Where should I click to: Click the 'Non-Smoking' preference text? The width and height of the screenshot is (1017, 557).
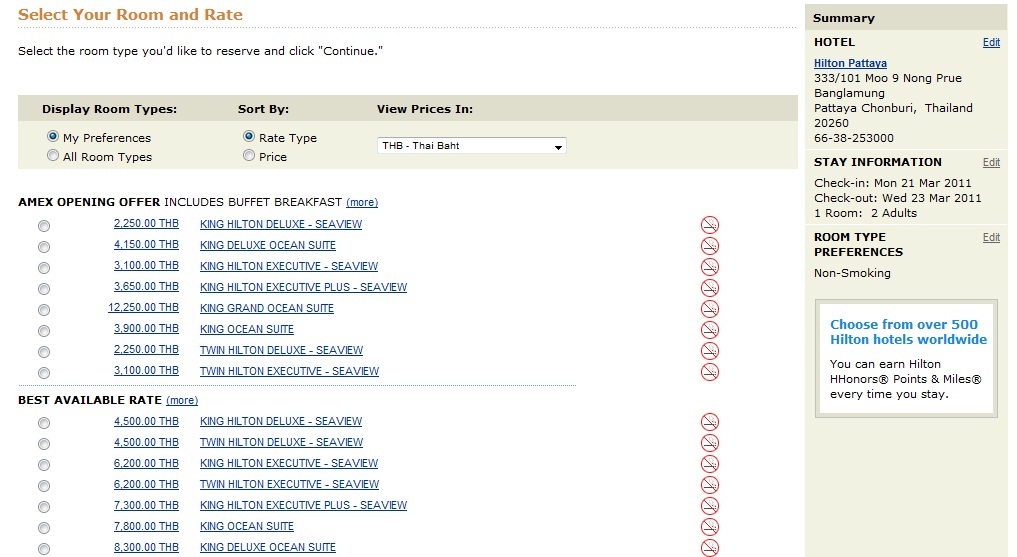(x=852, y=273)
